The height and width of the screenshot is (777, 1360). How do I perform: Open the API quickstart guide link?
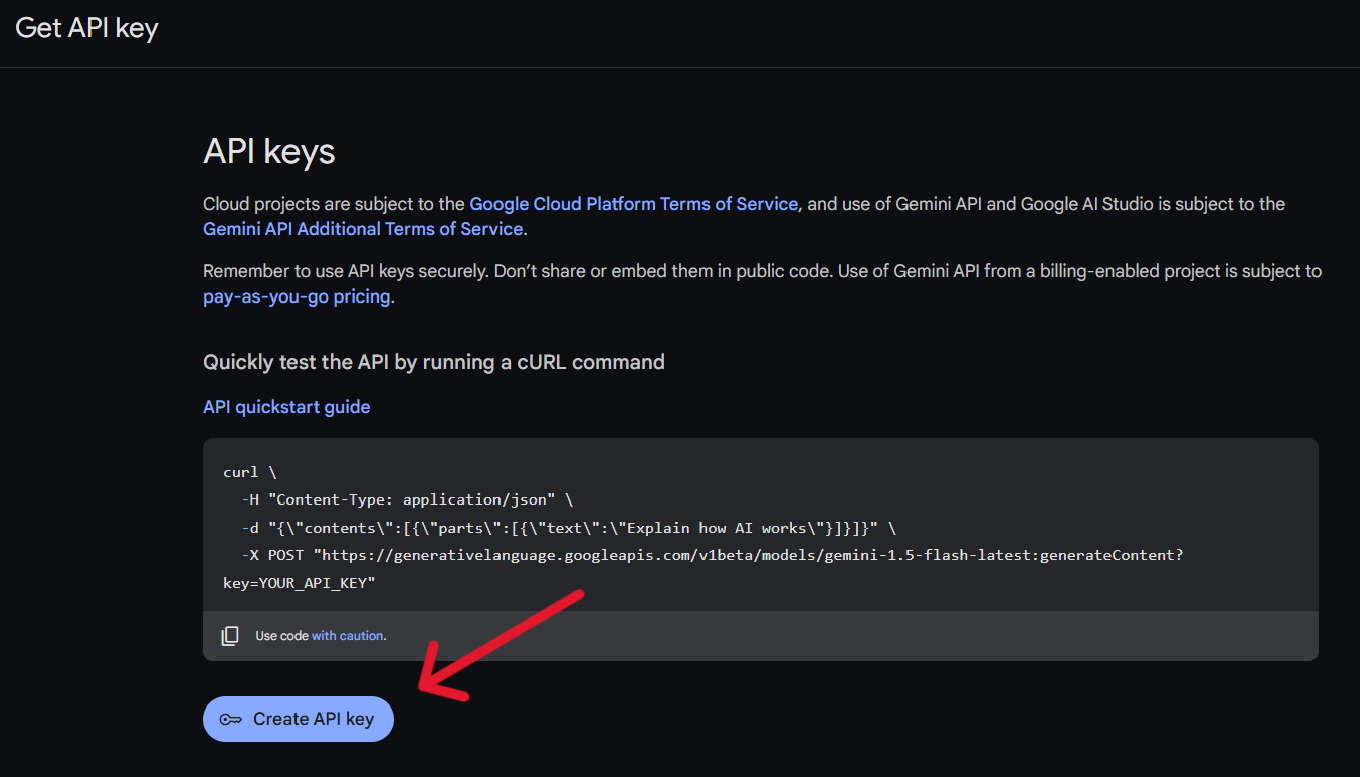click(287, 407)
